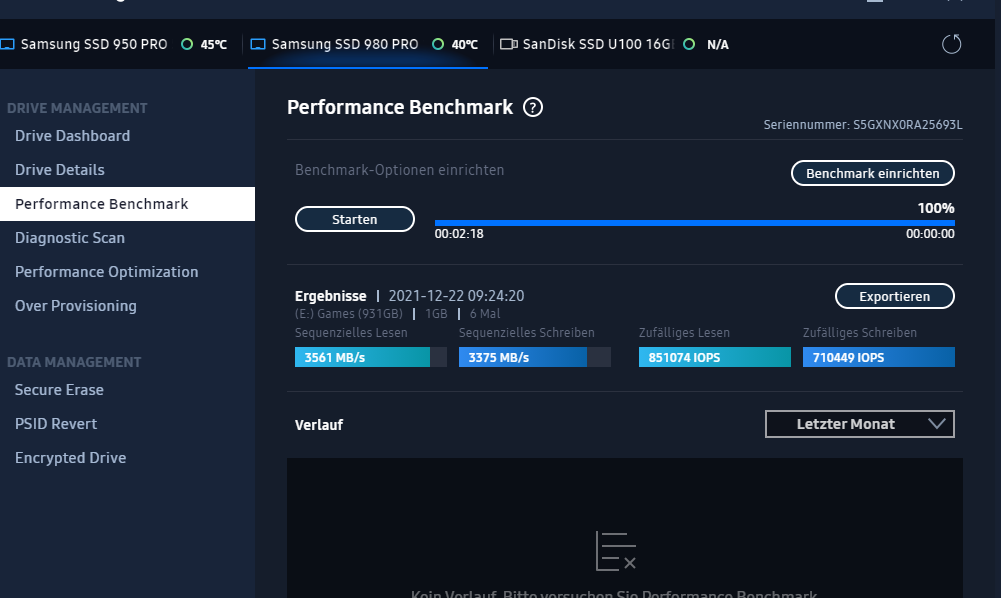Click the result timestamp 2021-12-22 09:24:20
The image size is (1001, 598).
click(456, 296)
